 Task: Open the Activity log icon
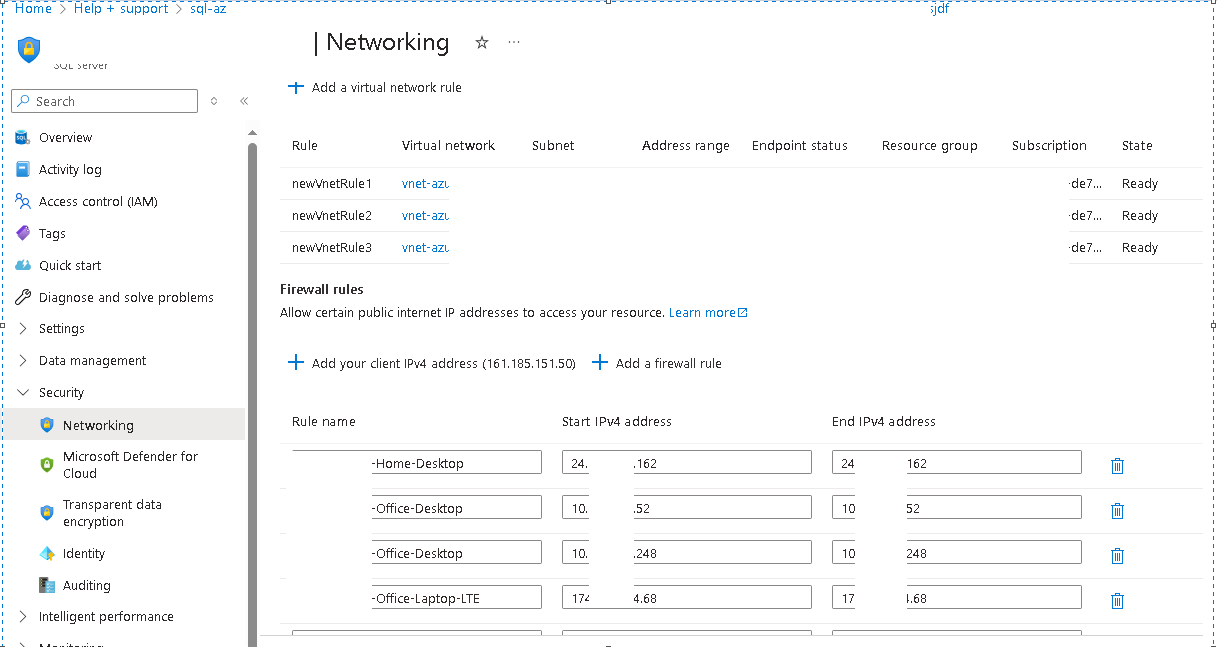[x=23, y=169]
